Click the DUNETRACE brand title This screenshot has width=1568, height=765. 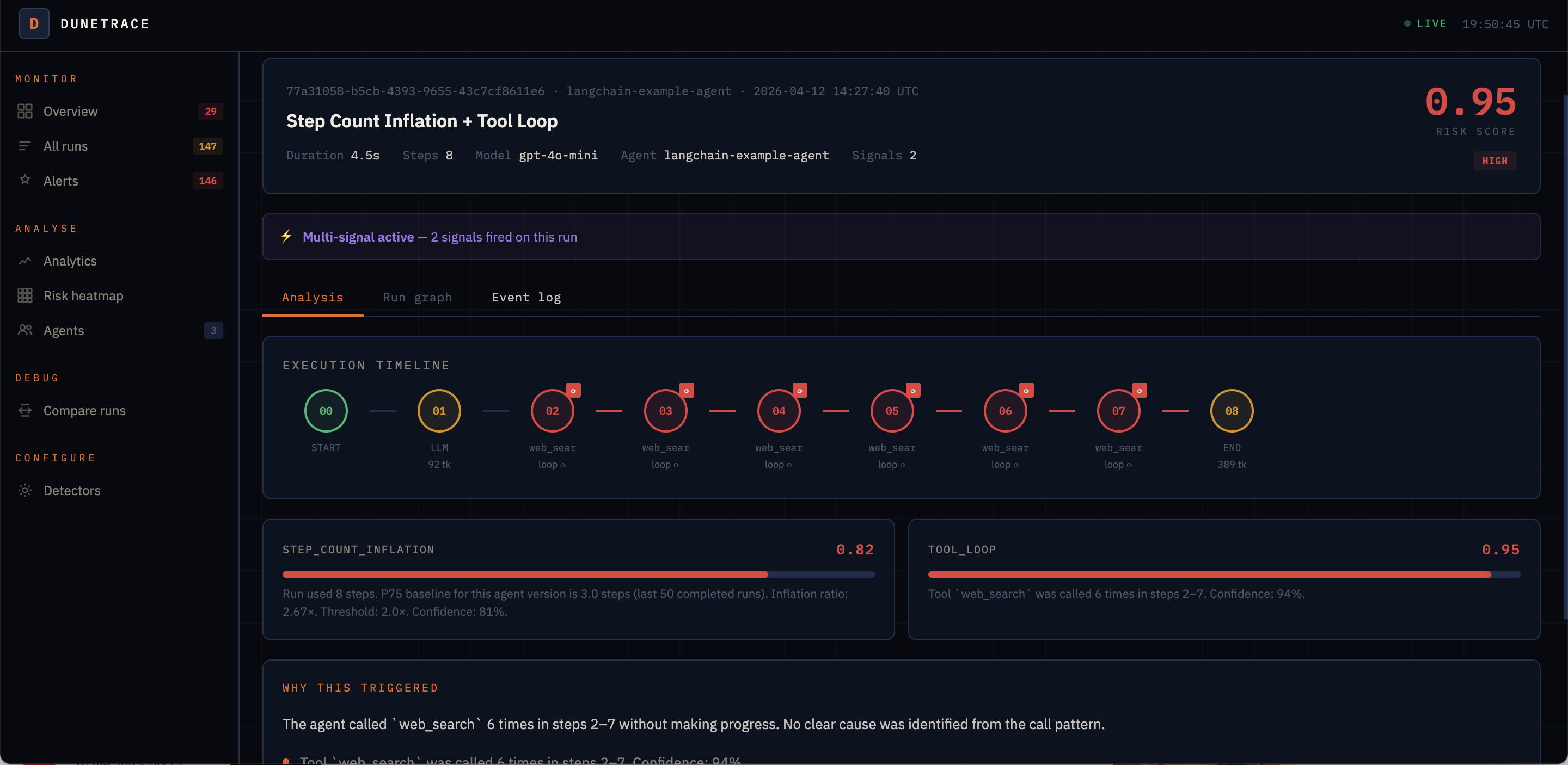tap(105, 24)
